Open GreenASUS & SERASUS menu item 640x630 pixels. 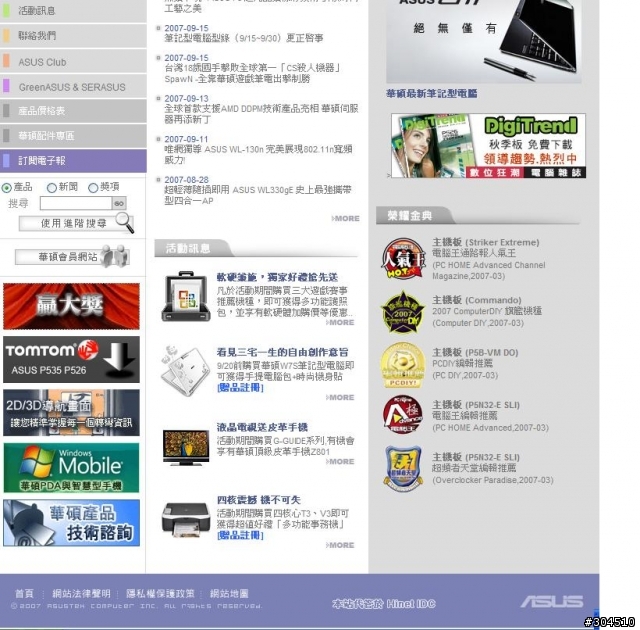pyautogui.click(x=73, y=87)
